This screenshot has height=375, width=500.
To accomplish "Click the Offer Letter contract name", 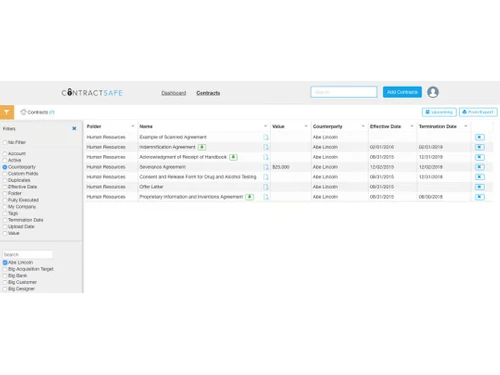I will (x=151, y=187).
